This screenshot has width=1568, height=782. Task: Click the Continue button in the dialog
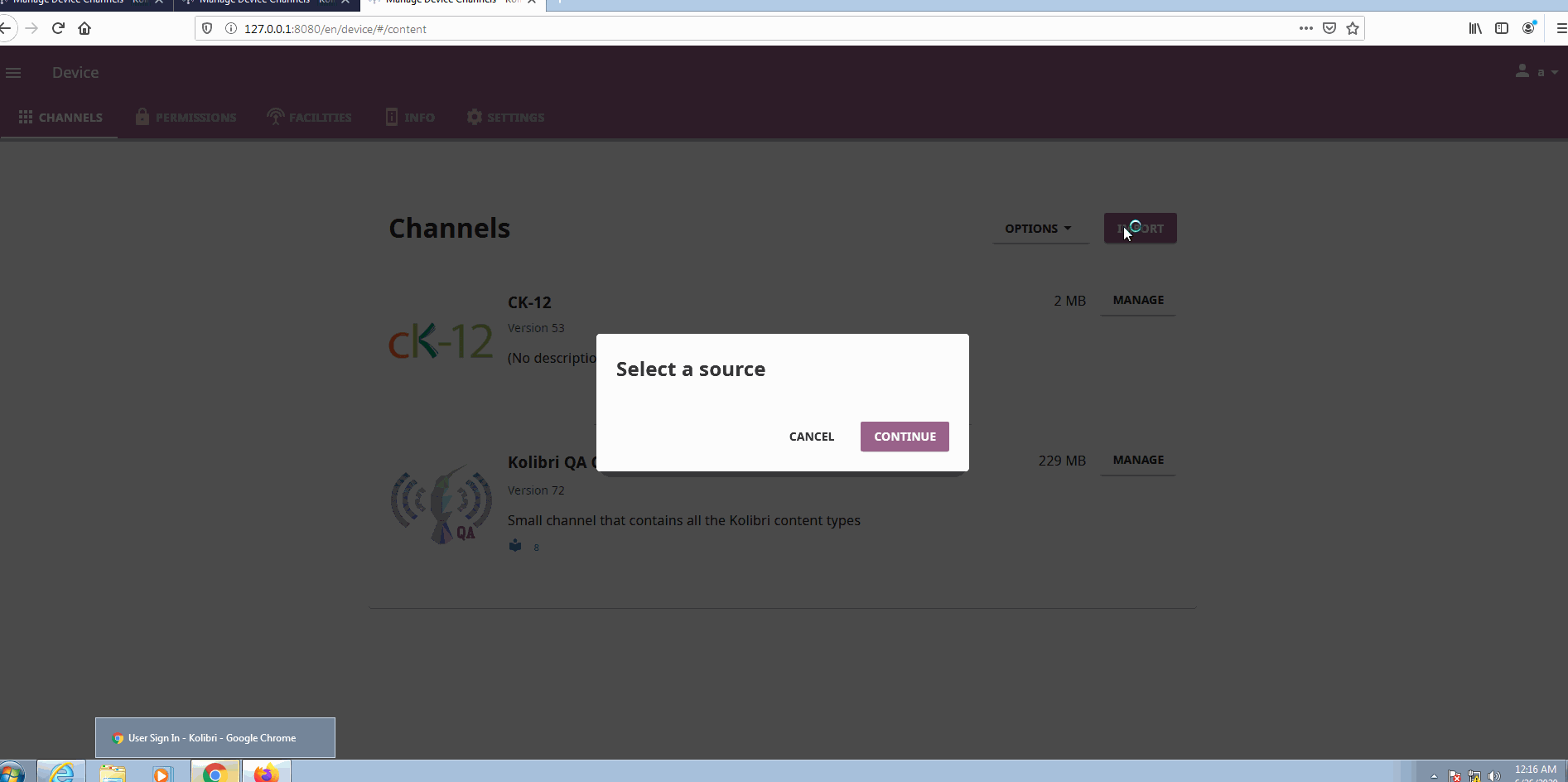pos(905,437)
